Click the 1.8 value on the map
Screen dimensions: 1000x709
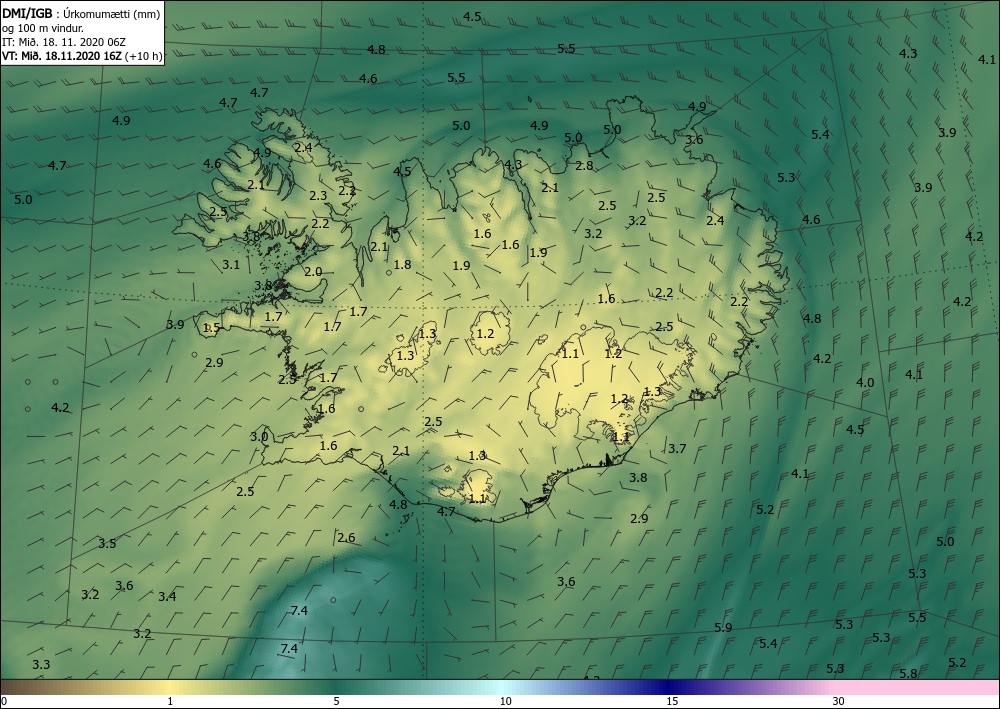[402, 265]
